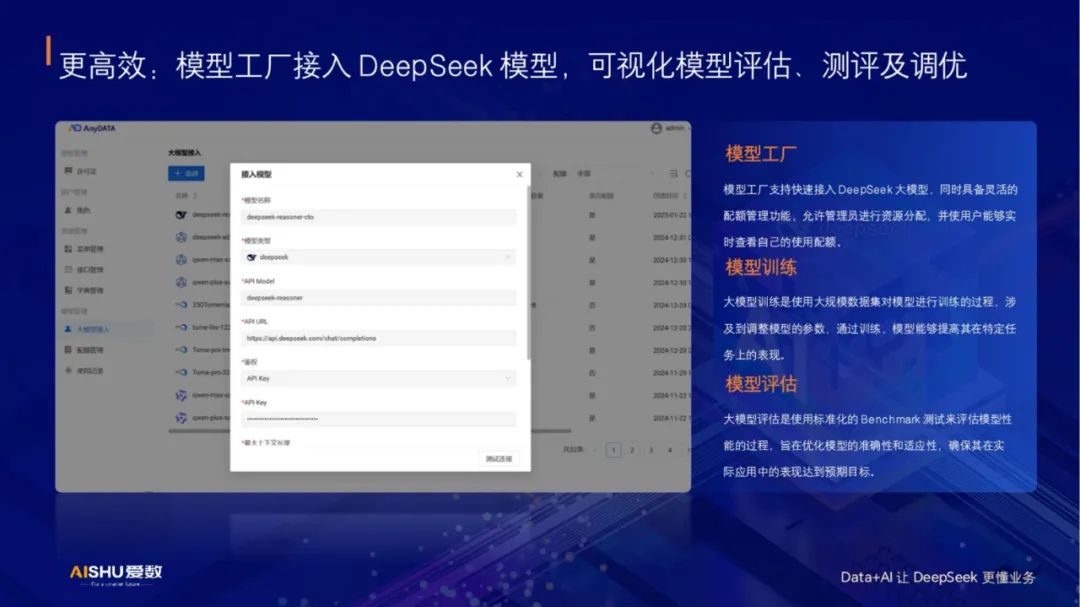The image size is (1080, 607).
Task: Click the API Model field with deepseek-reasoner
Action: click(x=378, y=298)
